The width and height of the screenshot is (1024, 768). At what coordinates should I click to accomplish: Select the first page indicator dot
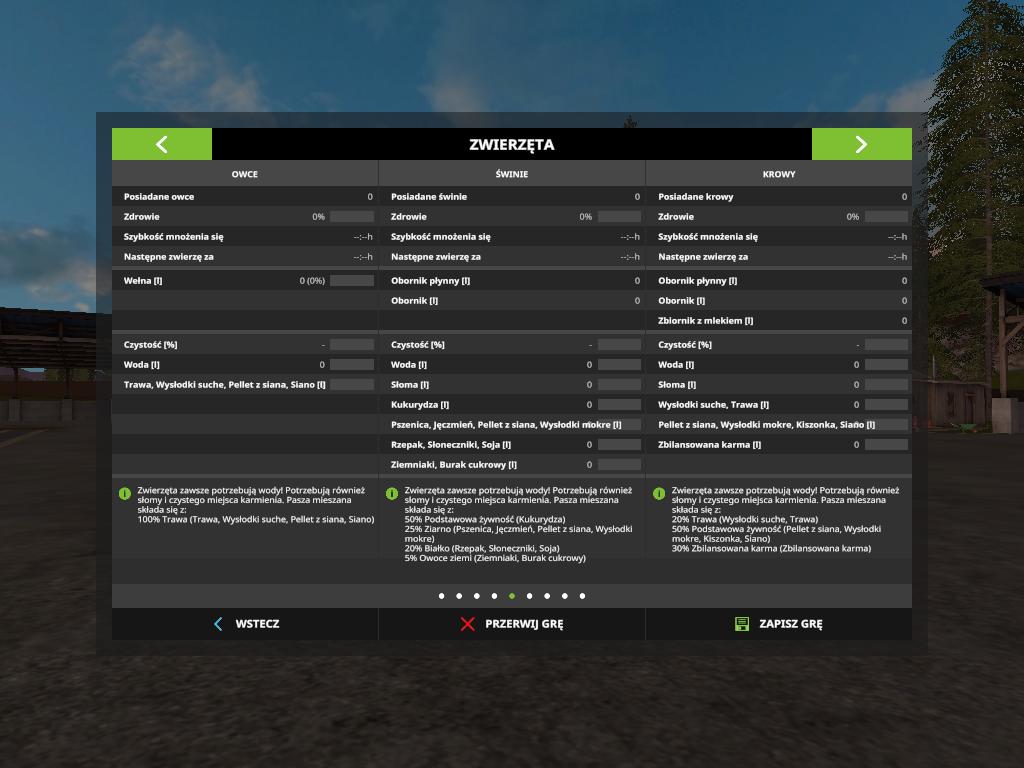pos(441,596)
